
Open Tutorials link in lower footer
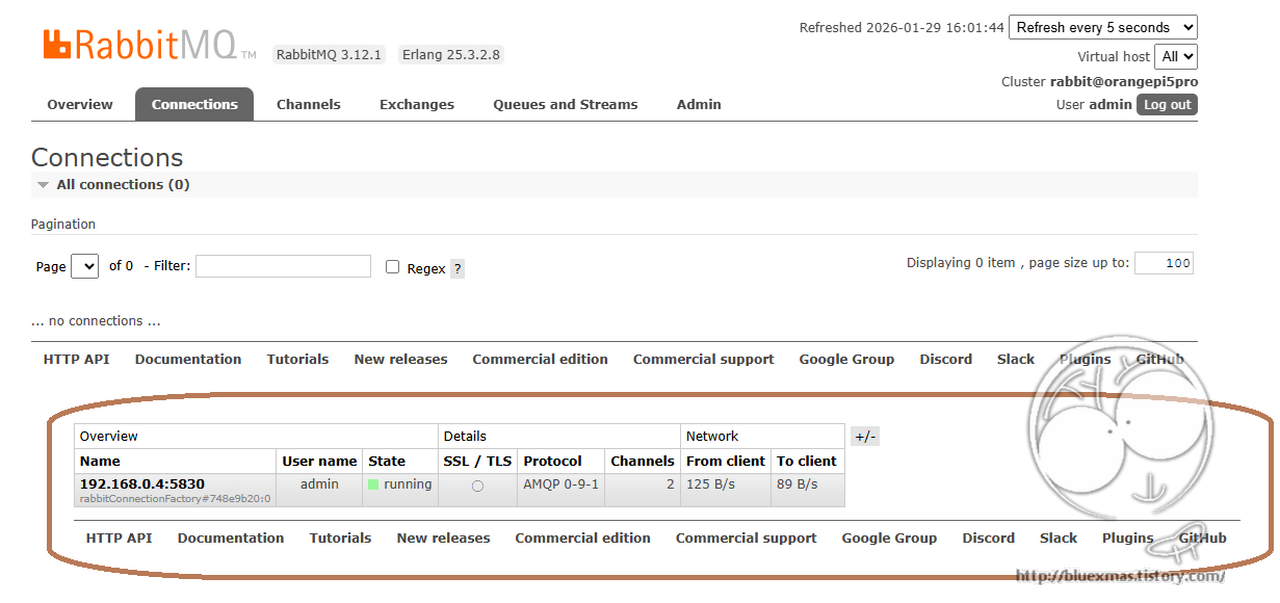[x=340, y=538]
